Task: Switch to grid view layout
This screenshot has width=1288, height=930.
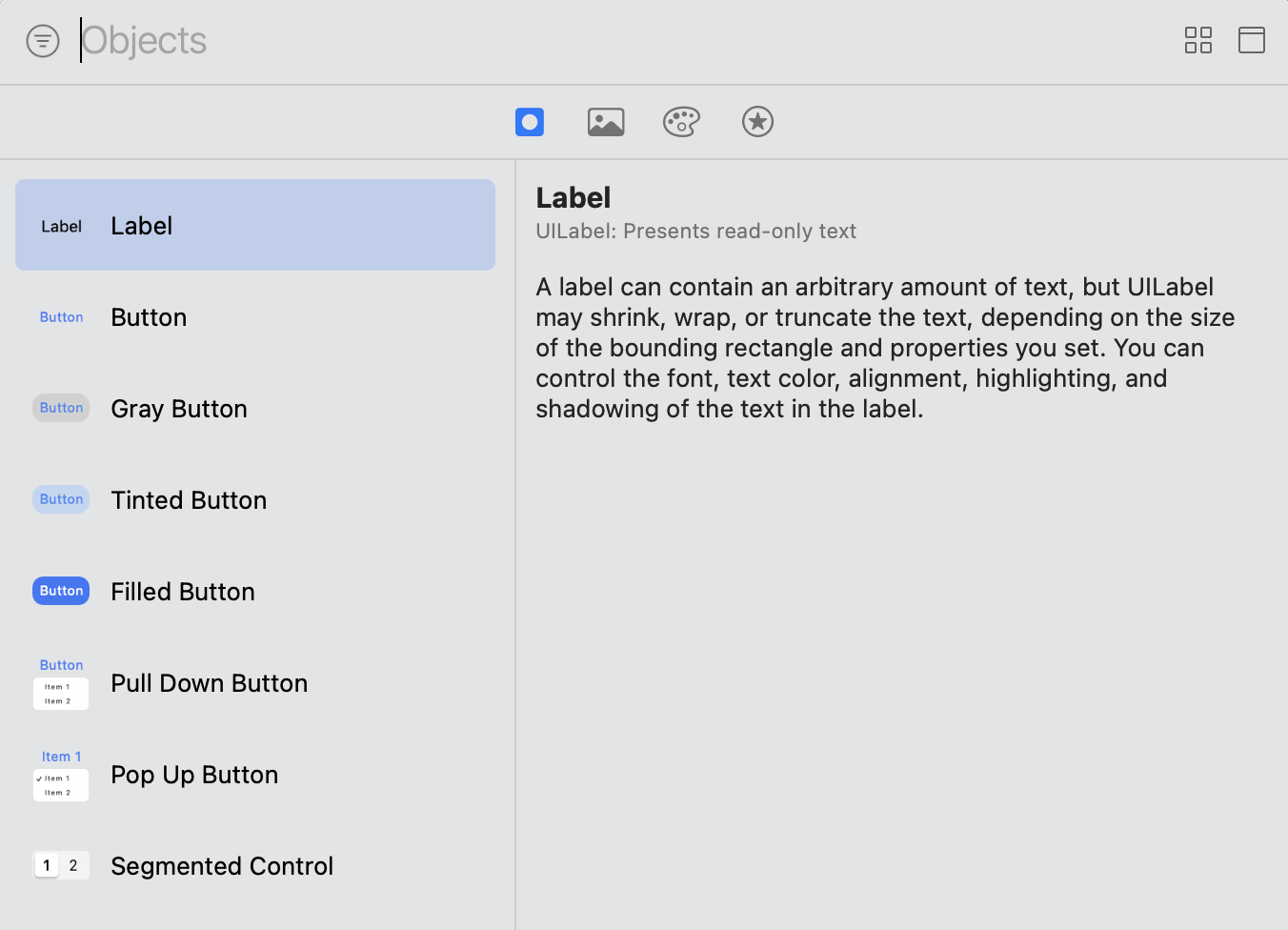Action: pyautogui.click(x=1197, y=40)
